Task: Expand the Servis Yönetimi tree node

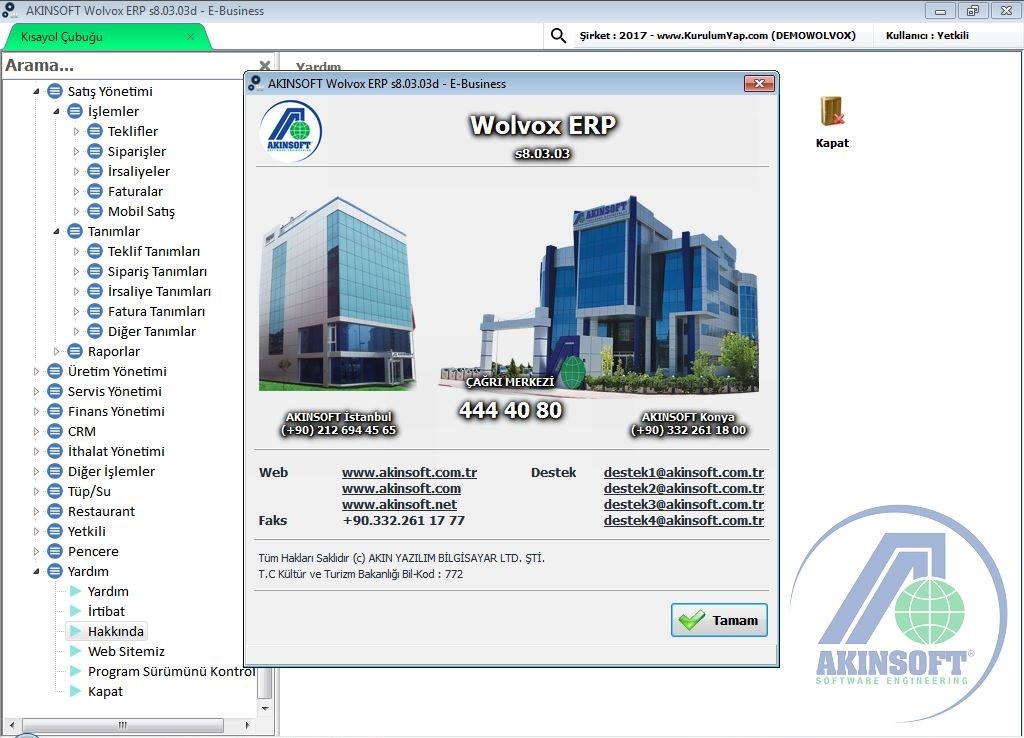Action: click(x=37, y=391)
